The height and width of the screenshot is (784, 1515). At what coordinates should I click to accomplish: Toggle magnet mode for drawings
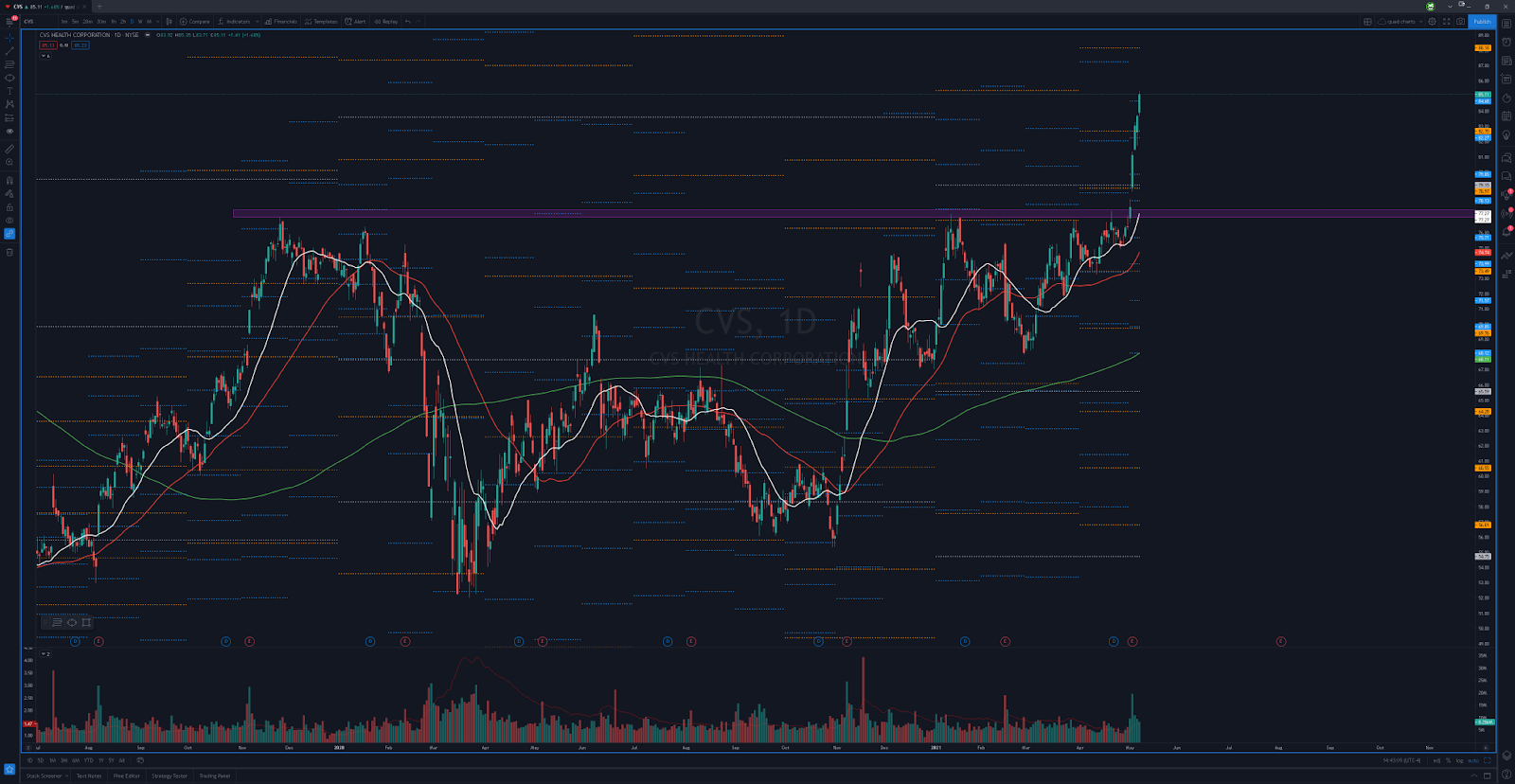(x=9, y=180)
